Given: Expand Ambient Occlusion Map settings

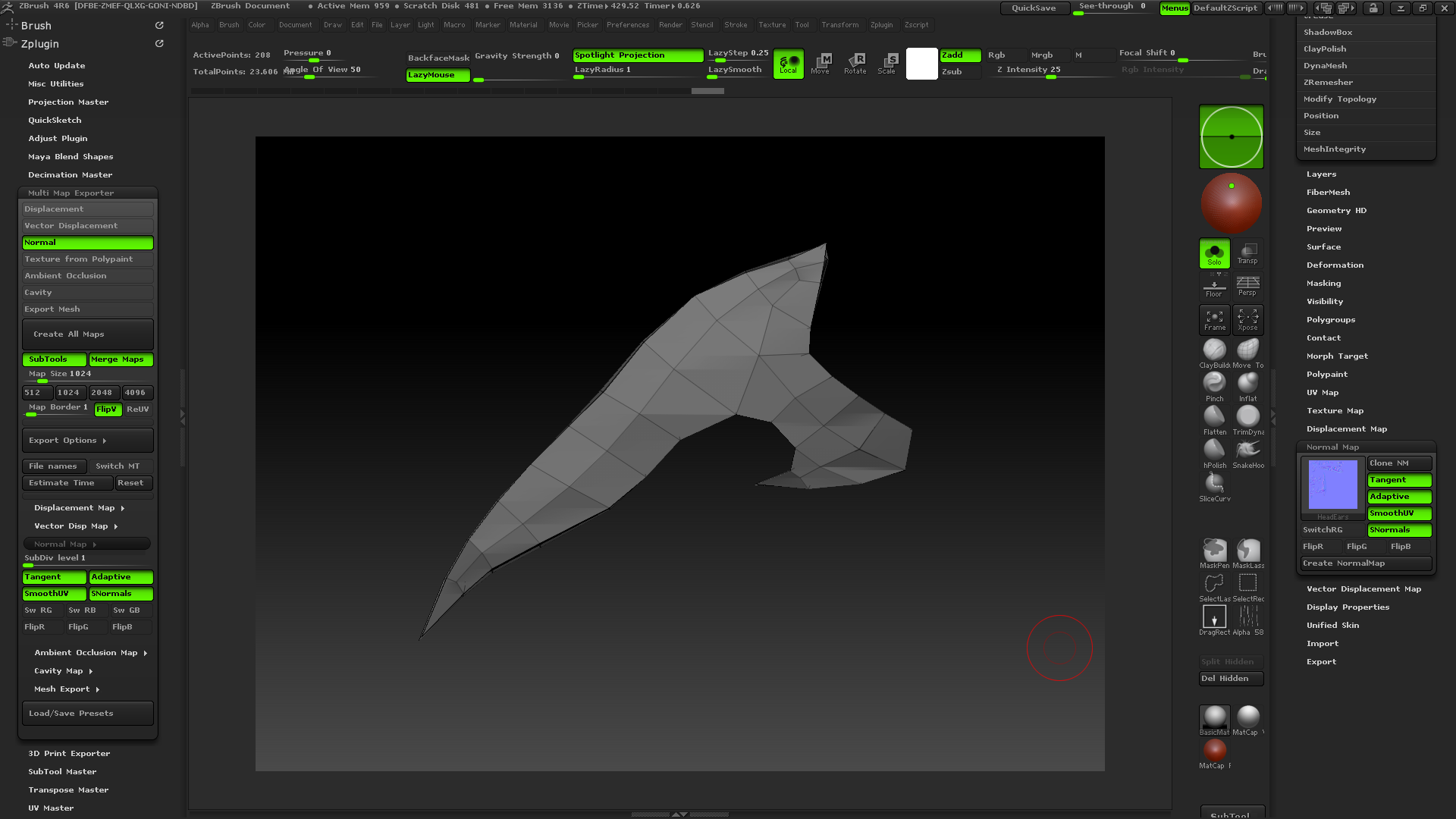Looking at the screenshot, I should pos(90,653).
